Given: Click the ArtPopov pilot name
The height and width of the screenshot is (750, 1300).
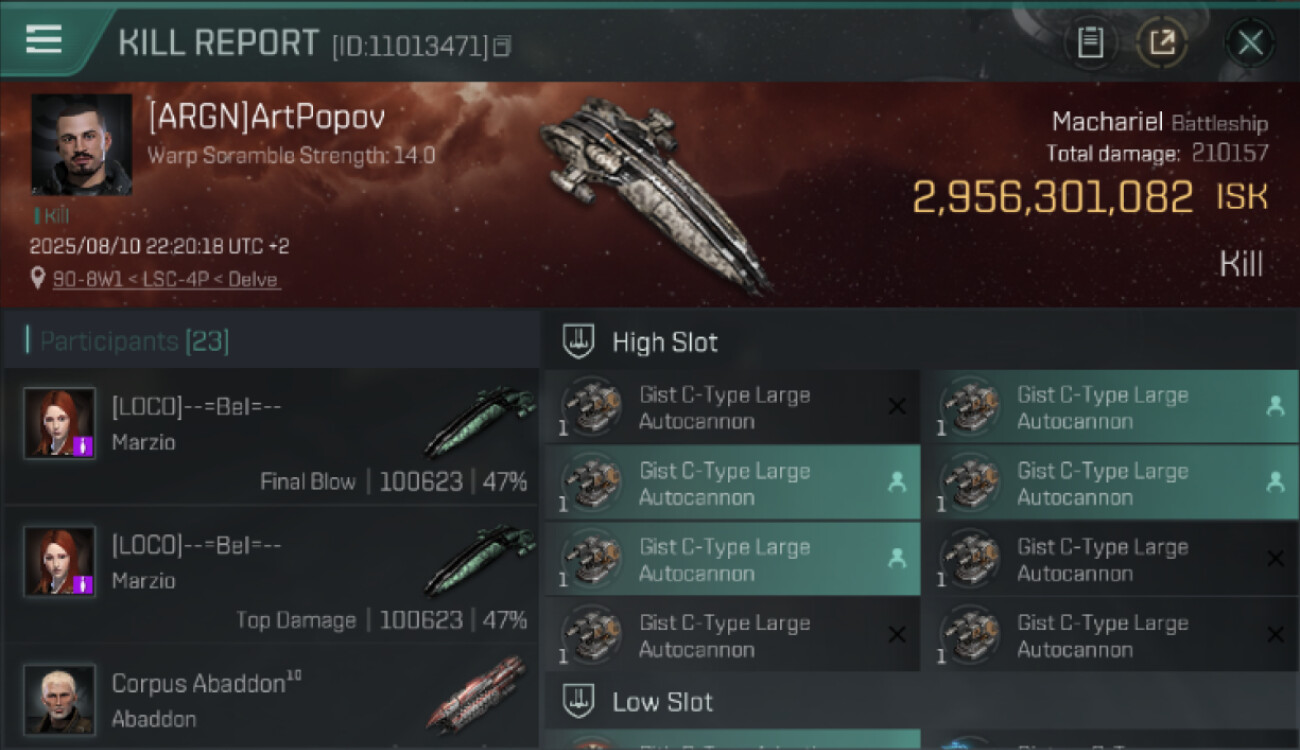Looking at the screenshot, I should pyautogui.click(x=266, y=117).
